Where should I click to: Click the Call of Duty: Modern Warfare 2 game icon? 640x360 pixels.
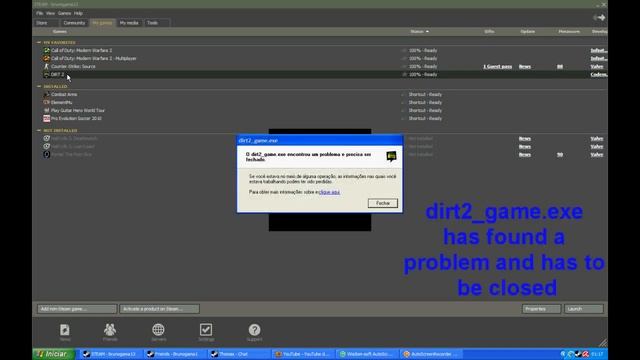point(47,51)
